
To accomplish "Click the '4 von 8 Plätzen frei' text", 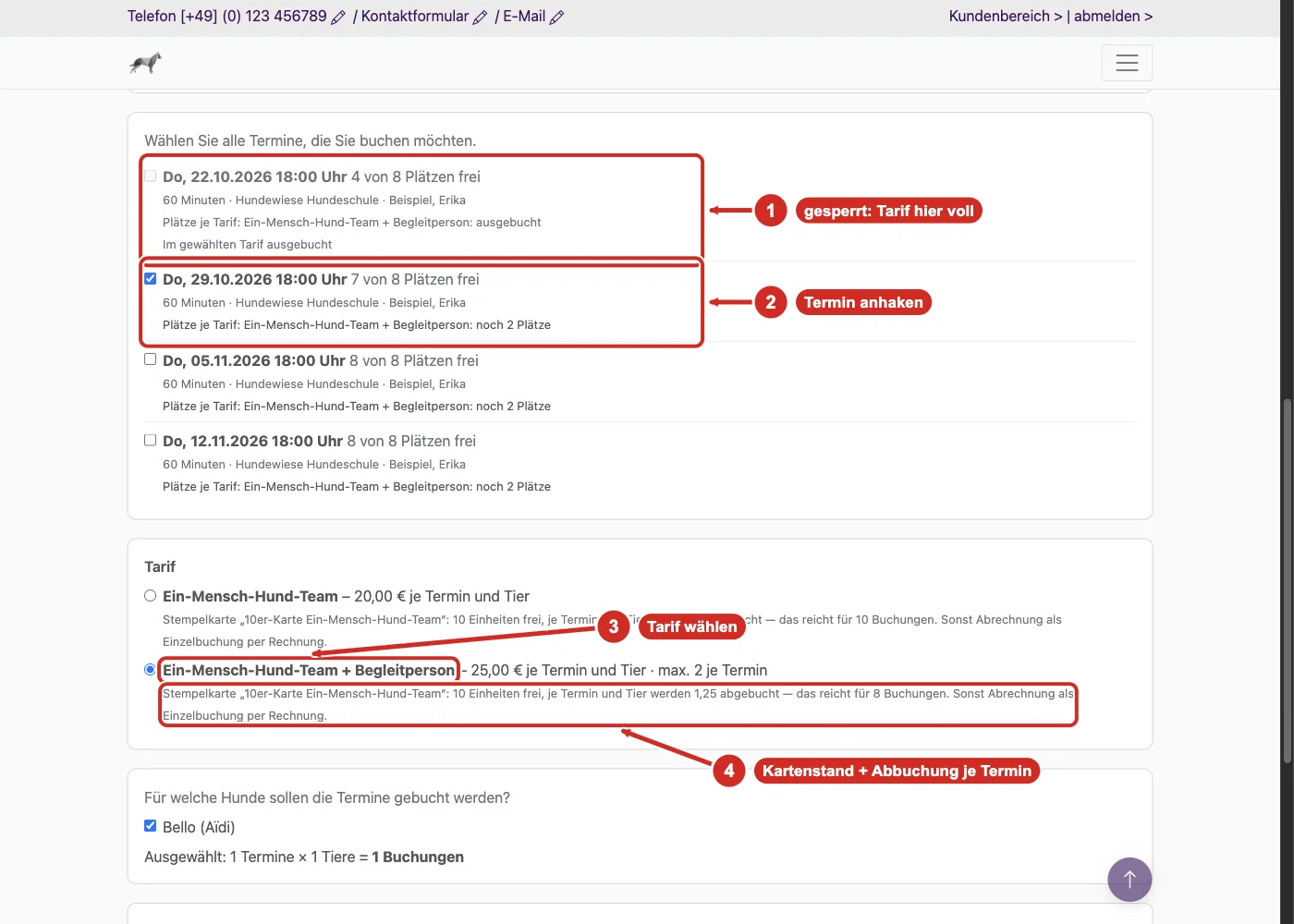I will click(416, 176).
